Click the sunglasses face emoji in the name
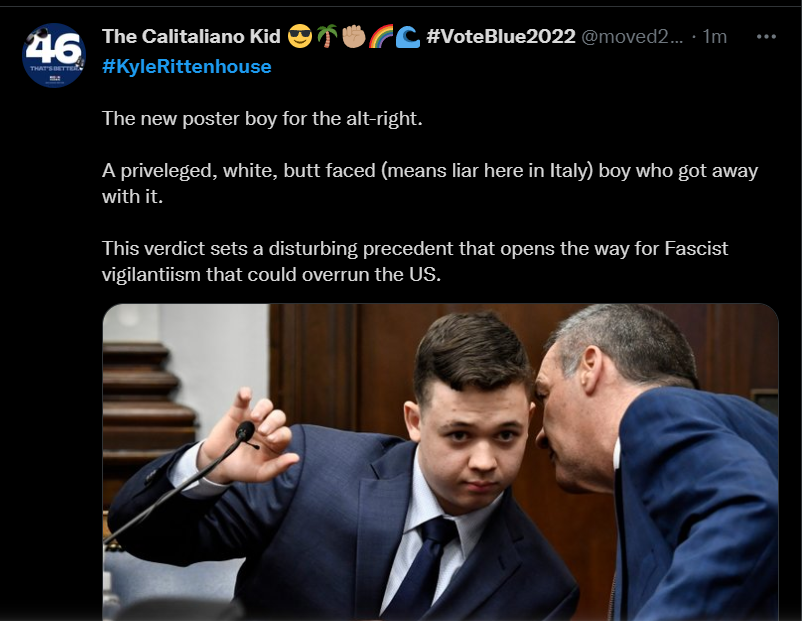The image size is (802, 621). 300,37
